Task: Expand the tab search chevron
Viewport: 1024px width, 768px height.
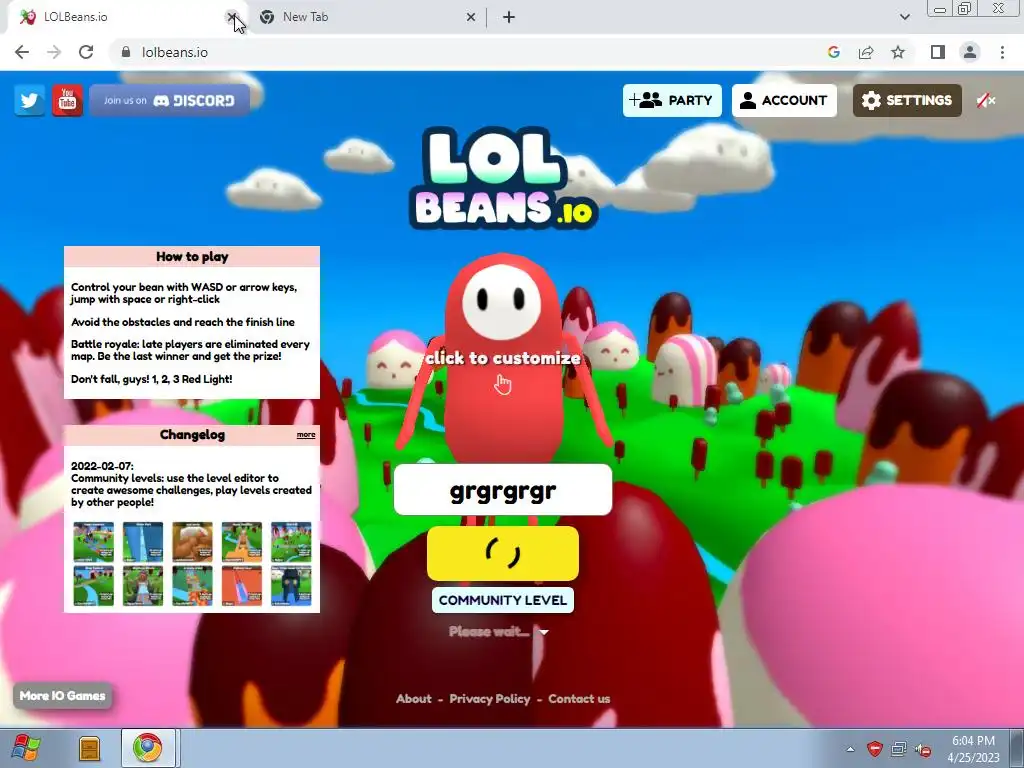Action: click(x=904, y=17)
